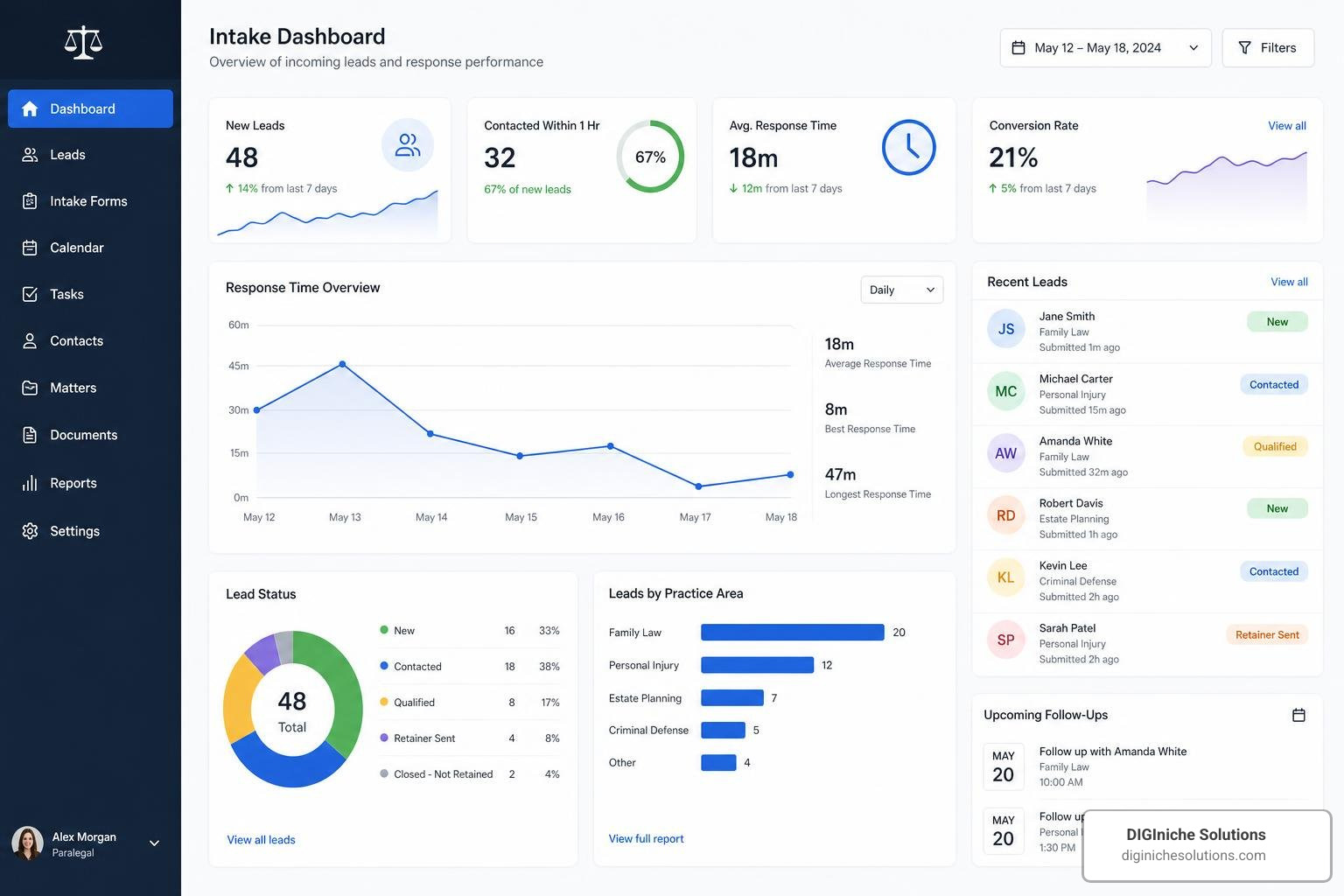Screen dimensions: 1344x896
Task: Click the Retainer Sent badge for Sarah Patel
Action: (x=1267, y=634)
